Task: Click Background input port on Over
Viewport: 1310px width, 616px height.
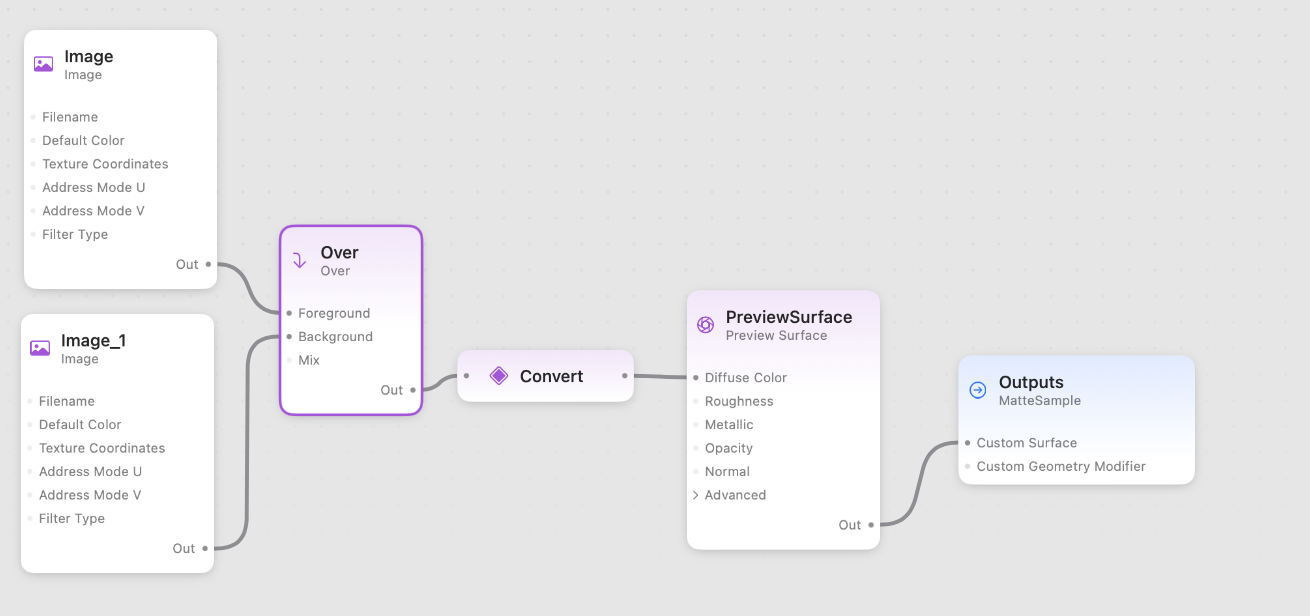Action: 289,337
